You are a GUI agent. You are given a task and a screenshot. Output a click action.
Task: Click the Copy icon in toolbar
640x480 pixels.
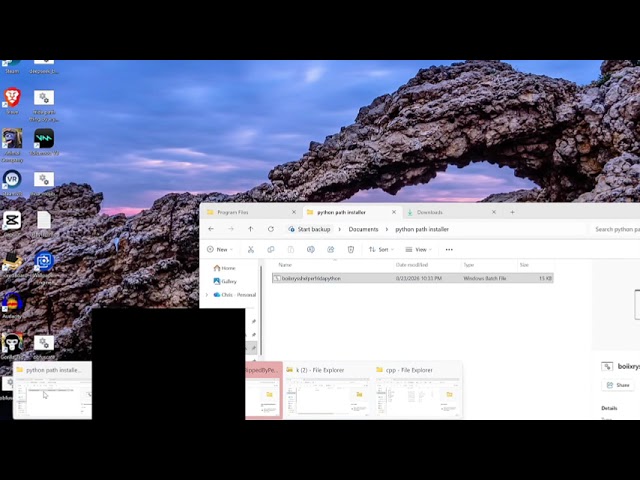click(x=271, y=249)
